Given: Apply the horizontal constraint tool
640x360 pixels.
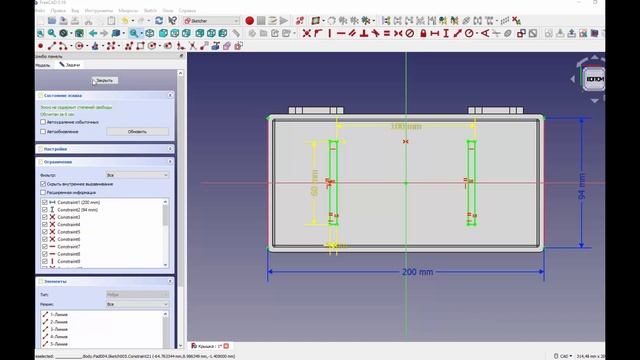Looking at the screenshot, I should point(341,33).
